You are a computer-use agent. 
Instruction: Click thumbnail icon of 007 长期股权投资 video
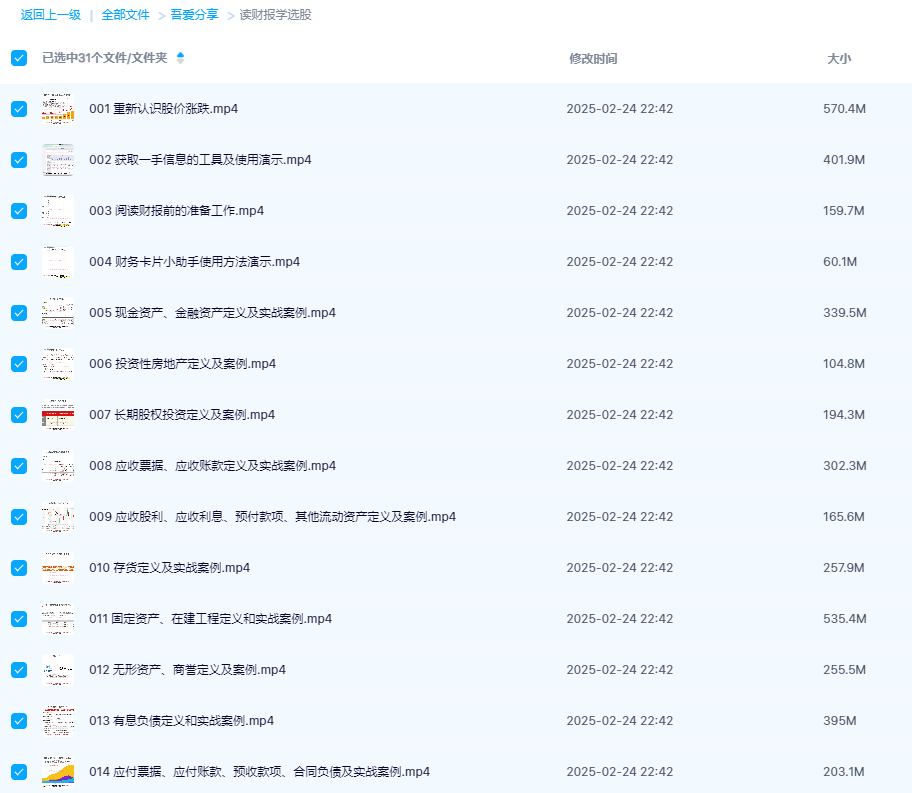tap(57, 415)
